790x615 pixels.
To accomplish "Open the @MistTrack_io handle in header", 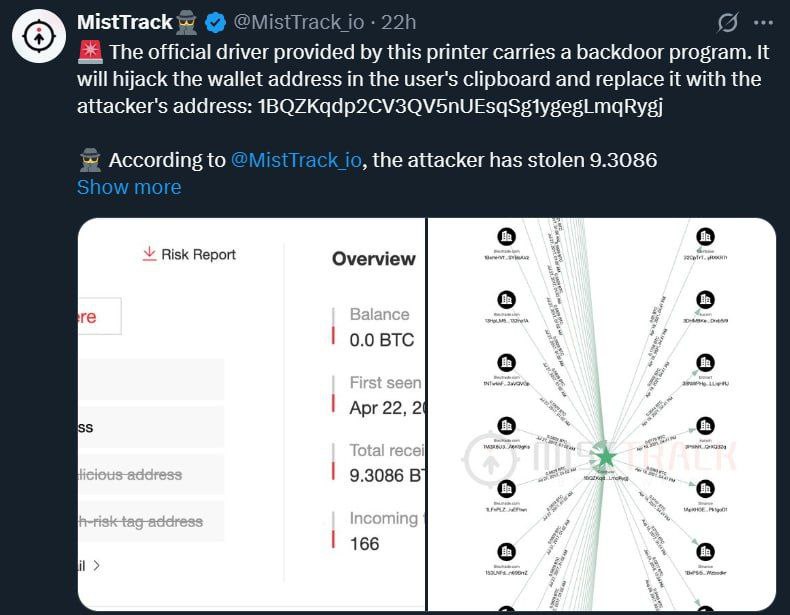I will [x=298, y=23].
